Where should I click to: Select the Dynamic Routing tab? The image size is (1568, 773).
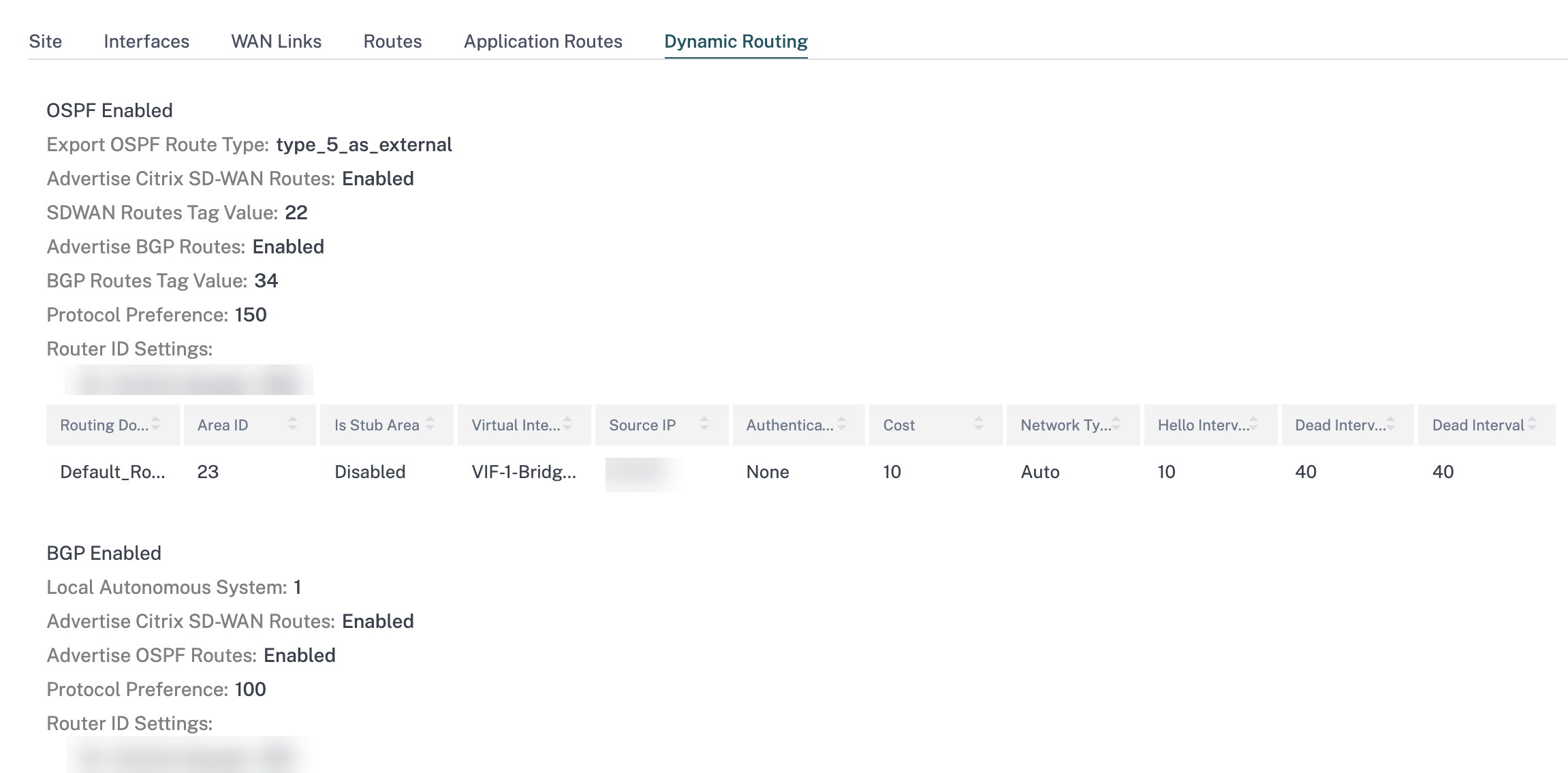click(x=736, y=42)
